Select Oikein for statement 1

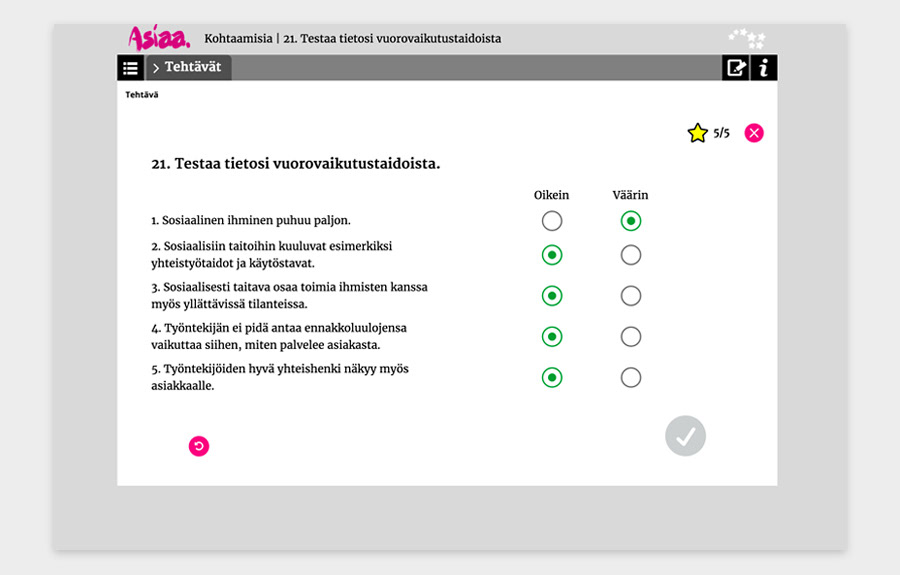point(551,221)
